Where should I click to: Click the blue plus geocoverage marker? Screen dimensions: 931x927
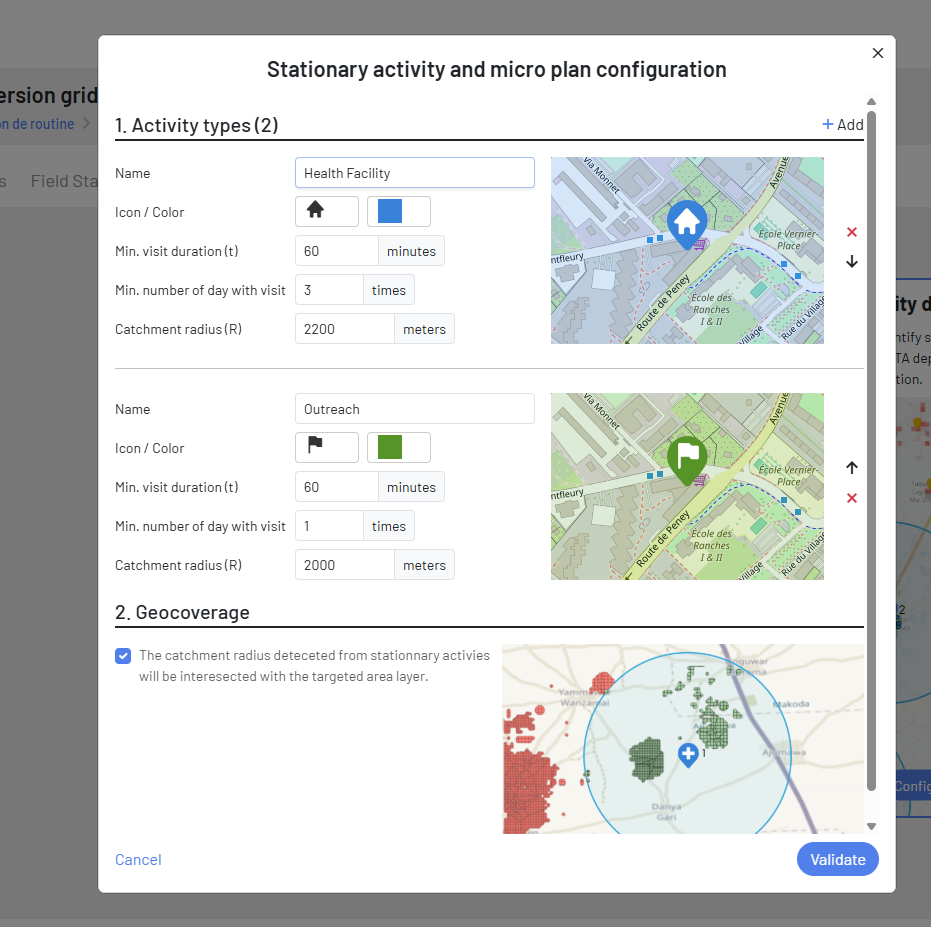point(688,755)
